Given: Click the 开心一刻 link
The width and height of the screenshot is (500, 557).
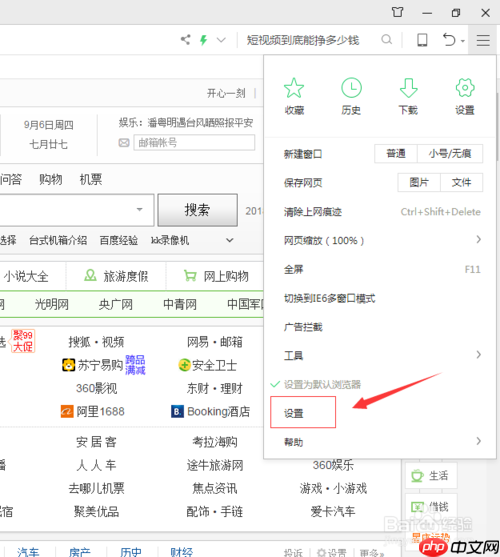Looking at the screenshot, I should [x=226, y=93].
